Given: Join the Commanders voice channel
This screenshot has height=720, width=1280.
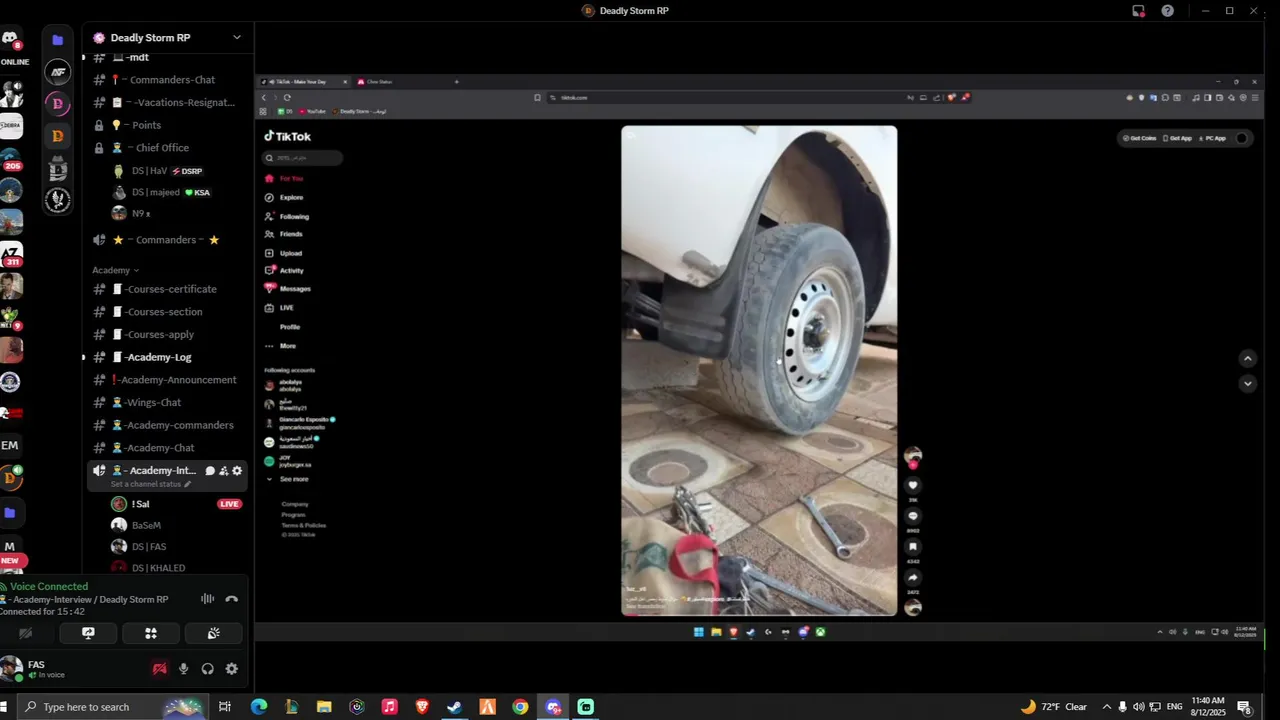Looking at the screenshot, I should point(168,240).
